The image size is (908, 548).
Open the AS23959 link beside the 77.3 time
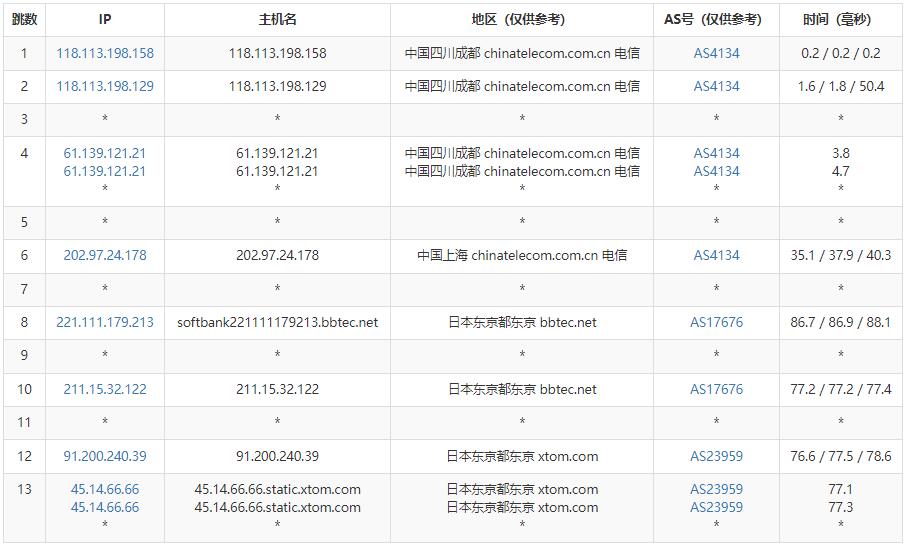[x=716, y=507]
